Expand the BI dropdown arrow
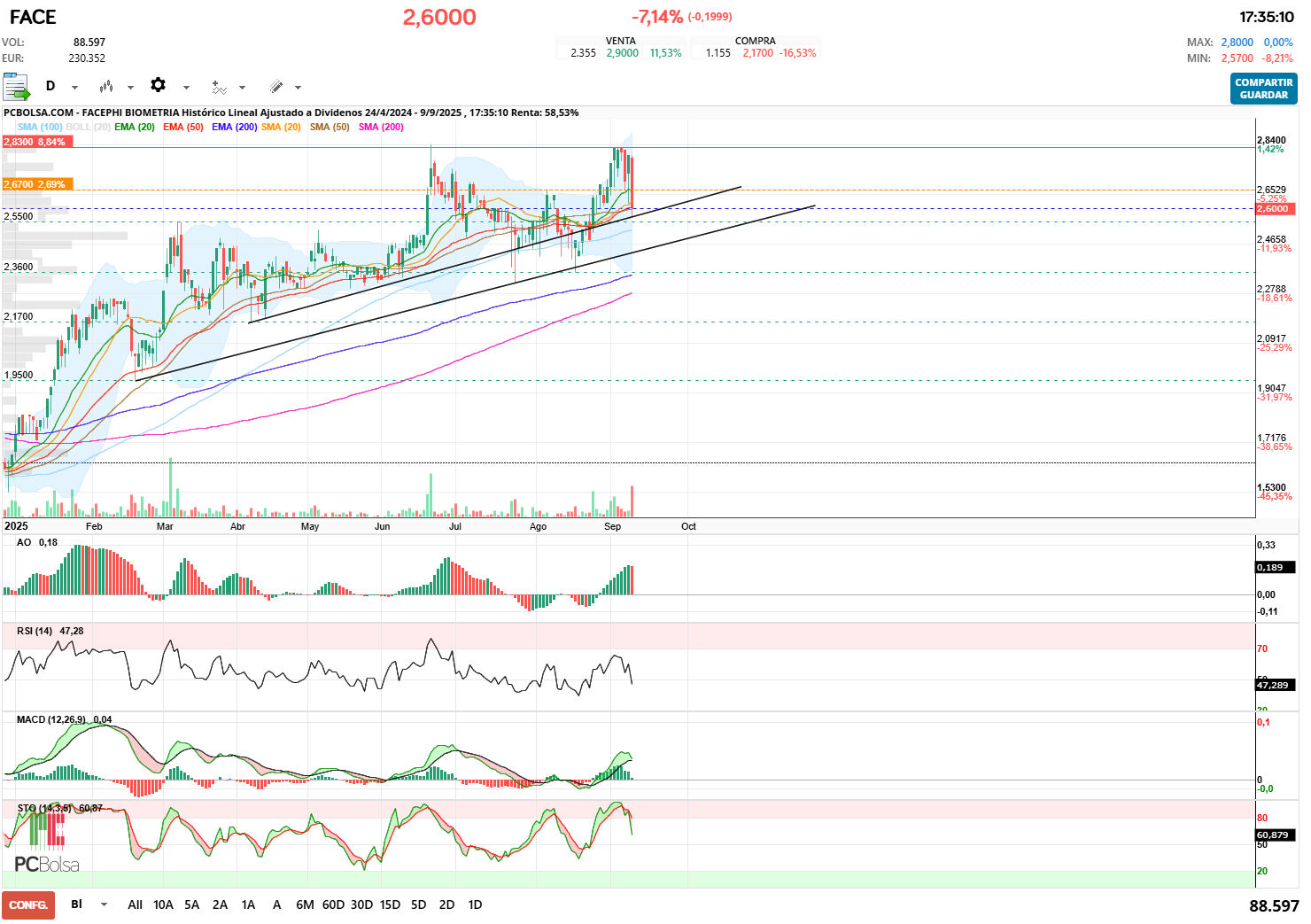This screenshot has width=1311, height=924. 104,905
